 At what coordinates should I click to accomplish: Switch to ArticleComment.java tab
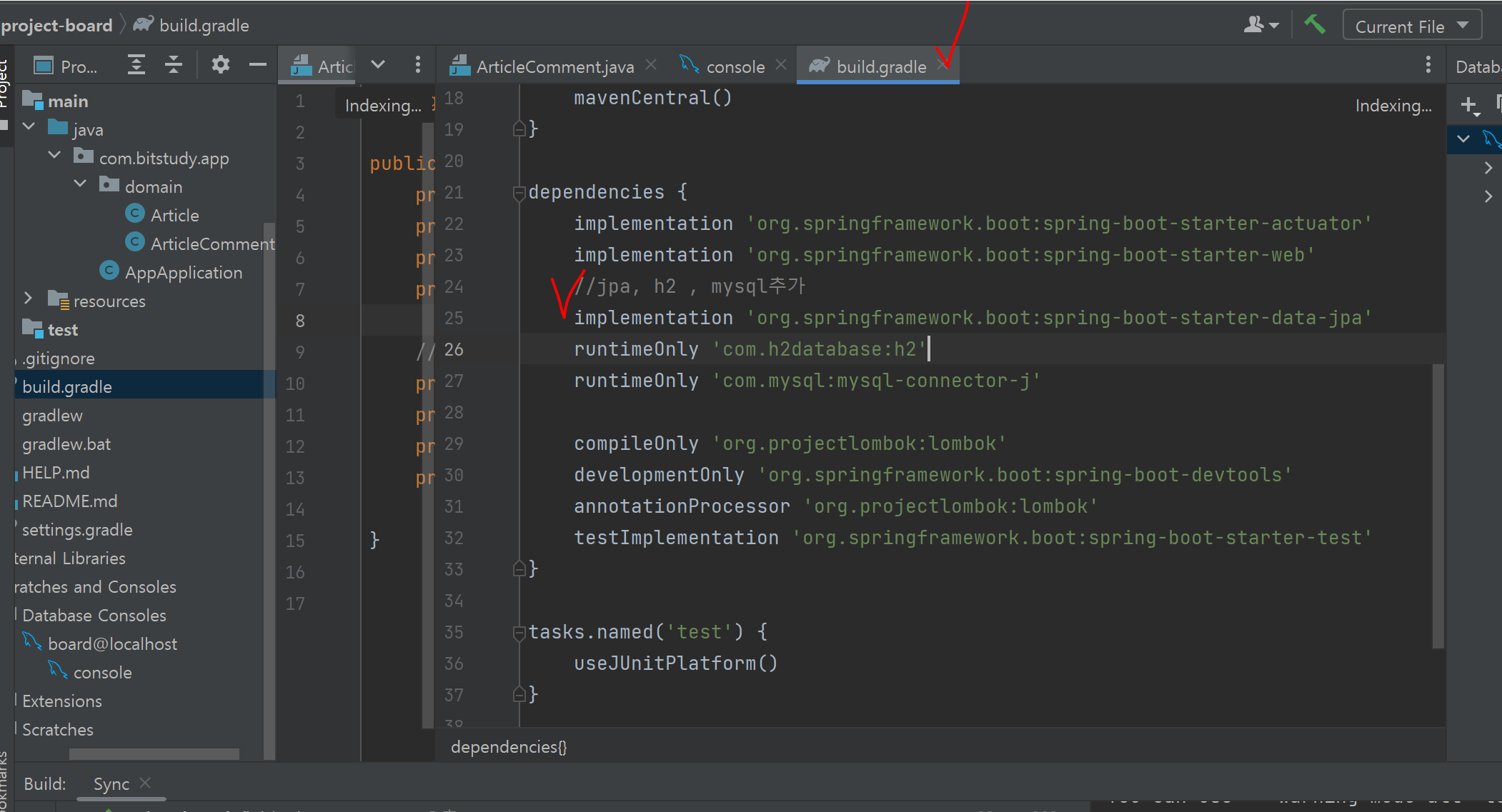(554, 67)
